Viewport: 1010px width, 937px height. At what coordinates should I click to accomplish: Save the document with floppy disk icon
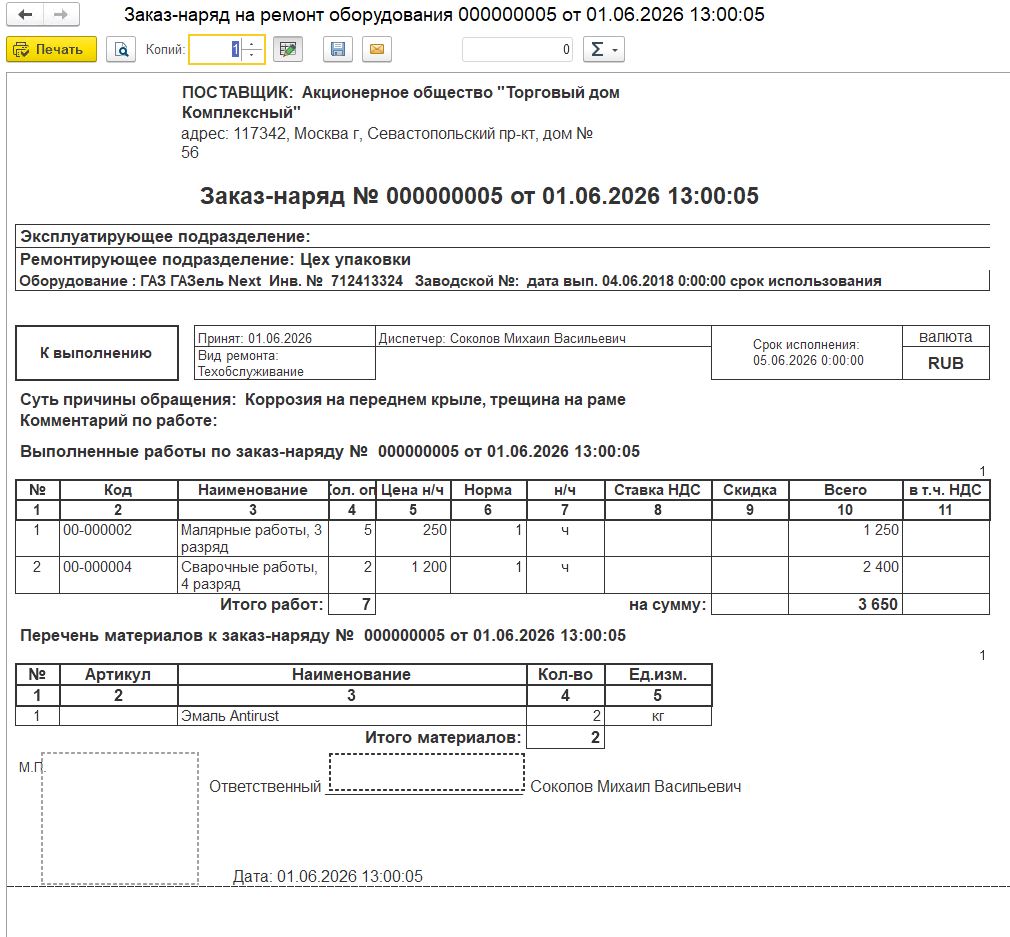(338, 50)
